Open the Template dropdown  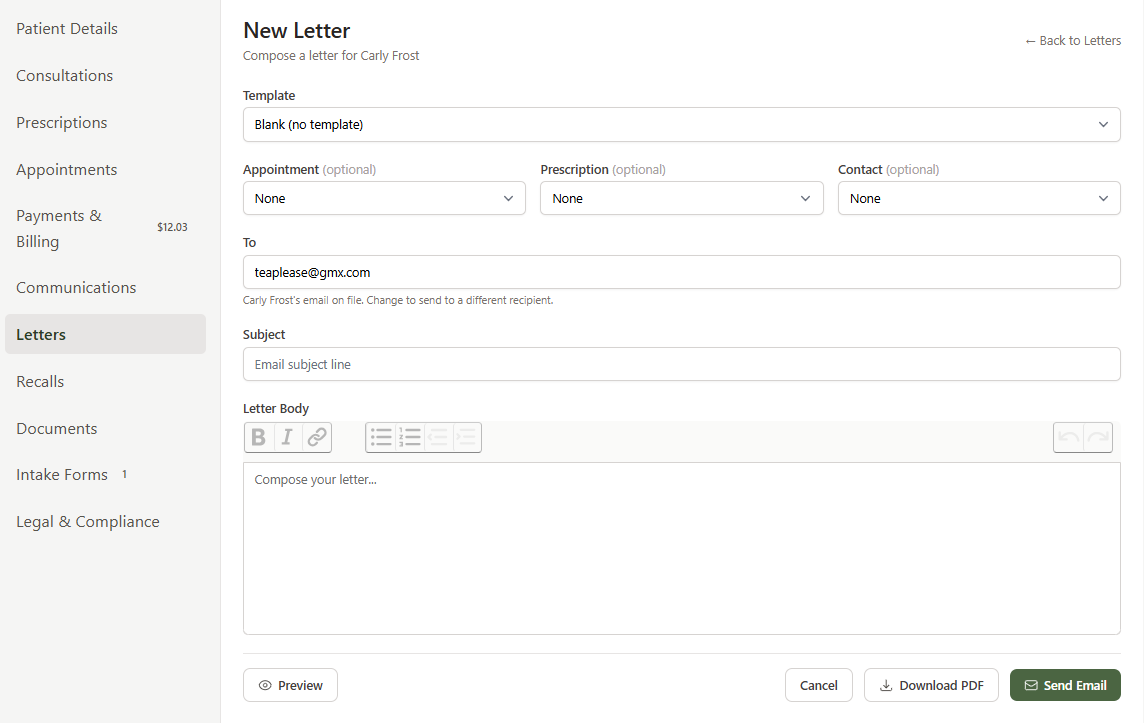(x=681, y=124)
